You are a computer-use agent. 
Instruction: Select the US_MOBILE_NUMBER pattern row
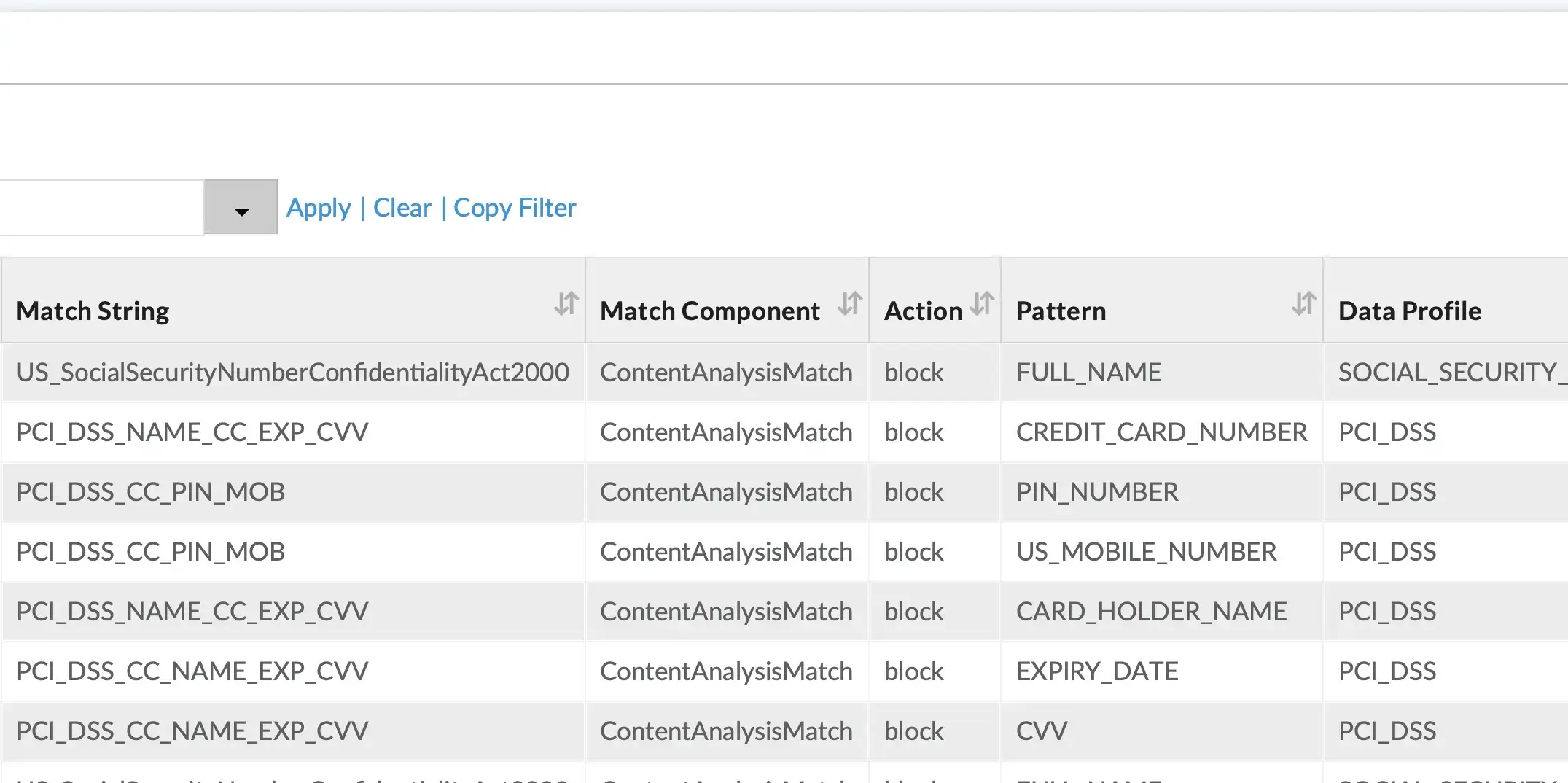tap(1146, 552)
